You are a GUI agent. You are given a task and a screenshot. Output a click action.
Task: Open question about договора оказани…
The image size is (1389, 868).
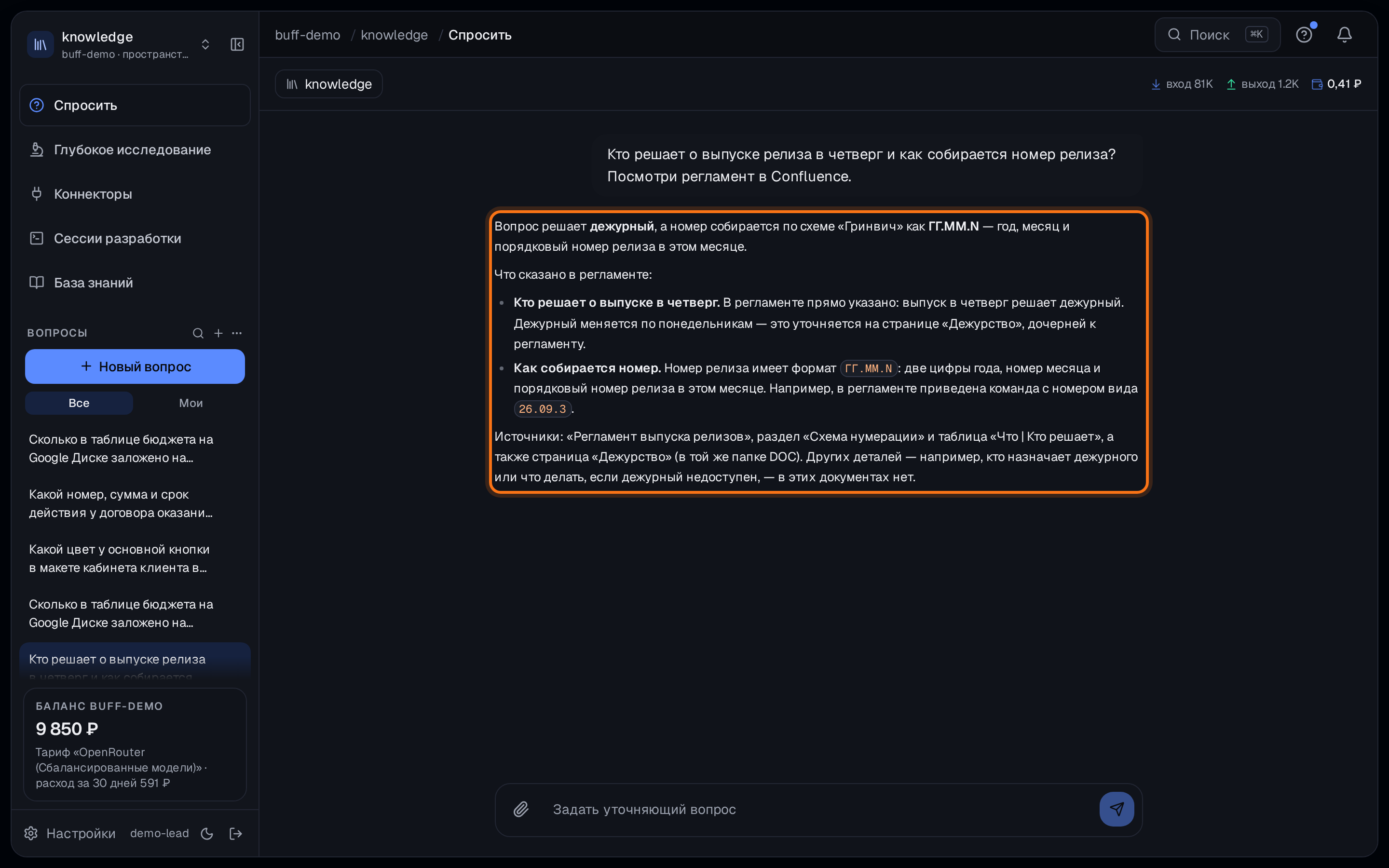point(135,503)
